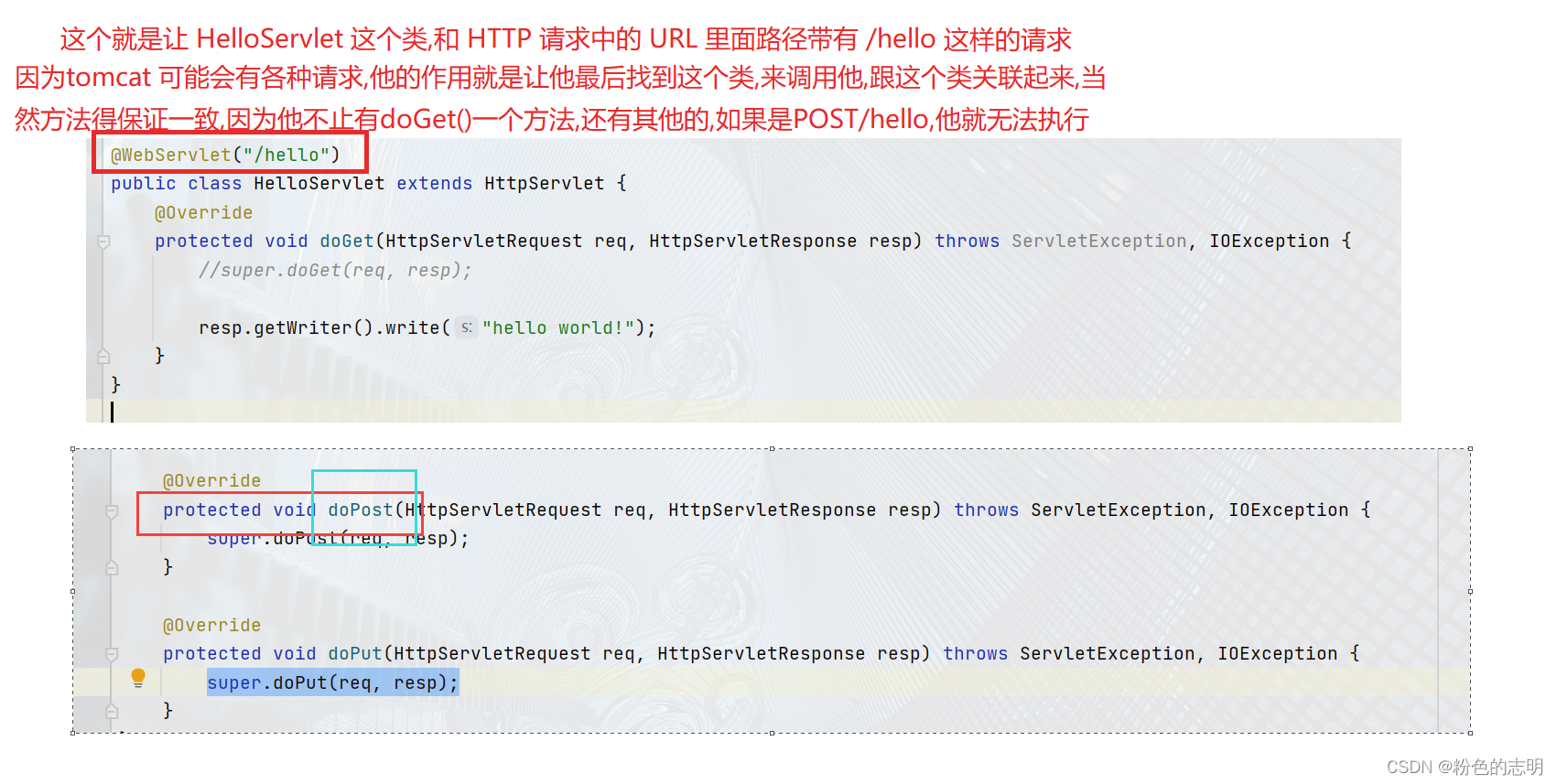Image resolution: width=1557 pixels, height=784 pixels.
Task: Click the HelloServlet class name
Action: point(319,183)
